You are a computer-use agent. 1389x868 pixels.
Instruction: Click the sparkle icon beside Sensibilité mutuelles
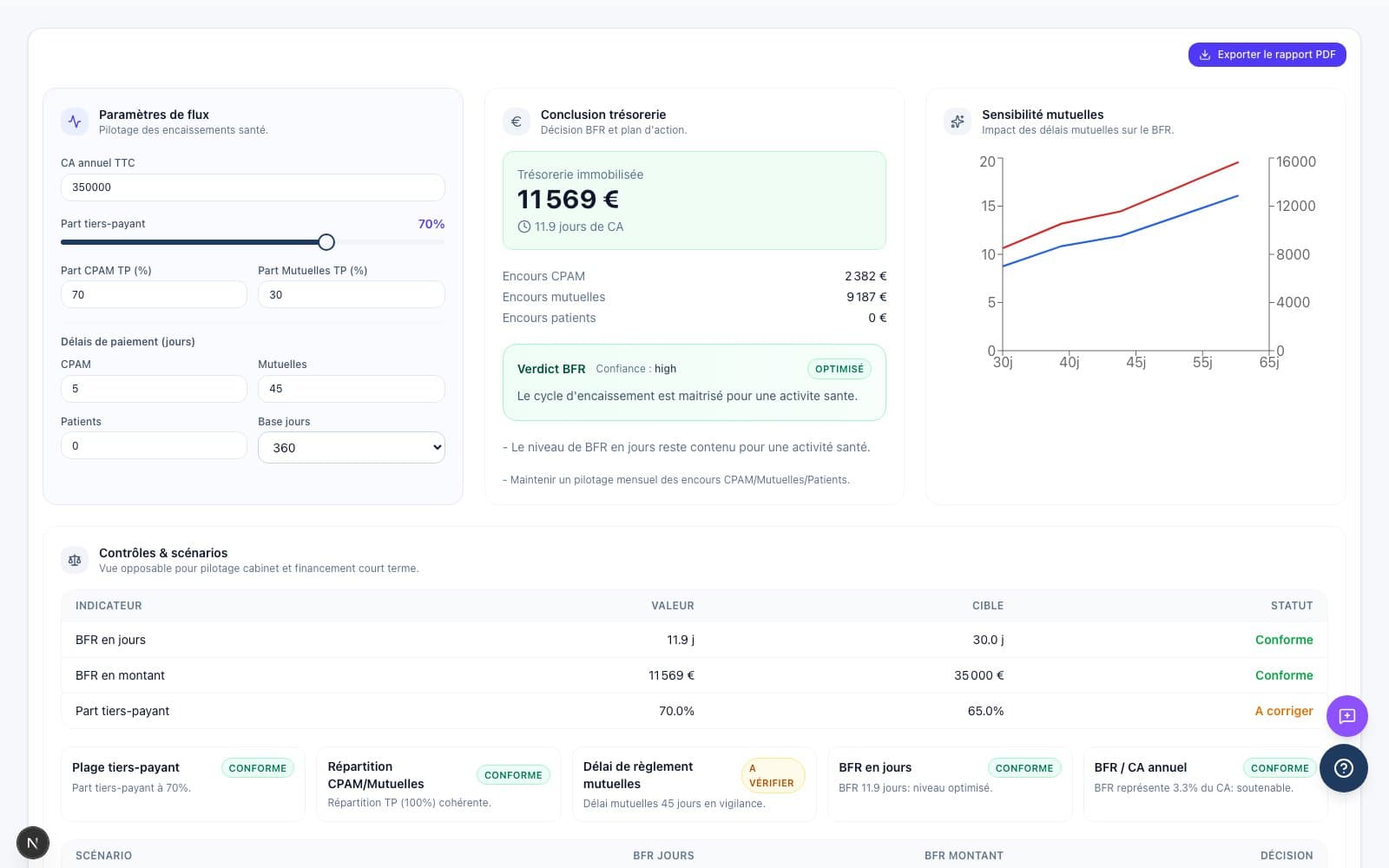point(958,122)
